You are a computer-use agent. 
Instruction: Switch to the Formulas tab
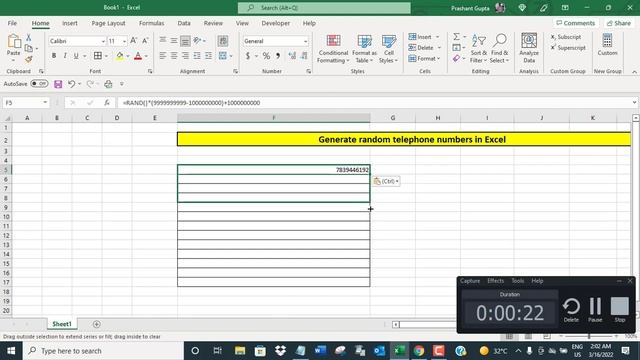click(x=151, y=23)
